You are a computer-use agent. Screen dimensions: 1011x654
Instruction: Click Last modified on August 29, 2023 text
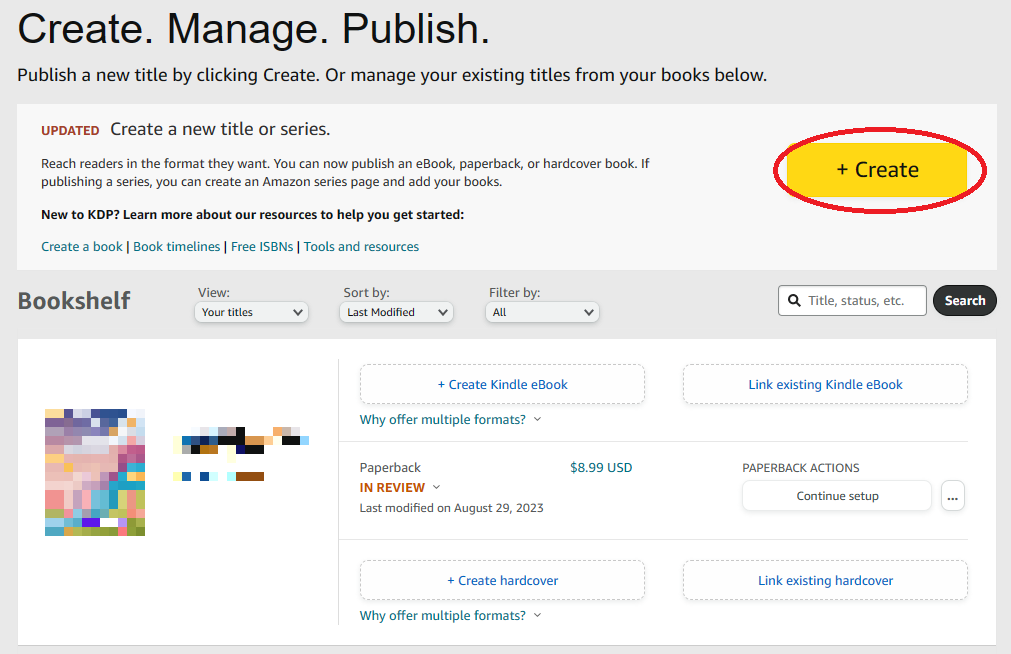(451, 508)
